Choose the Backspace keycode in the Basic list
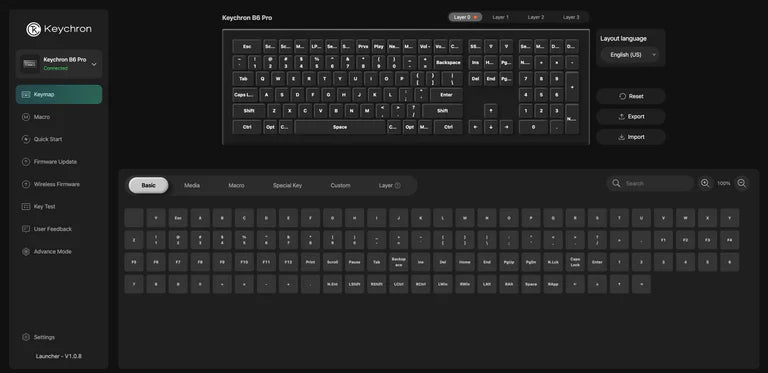The image size is (768, 373). click(399, 262)
